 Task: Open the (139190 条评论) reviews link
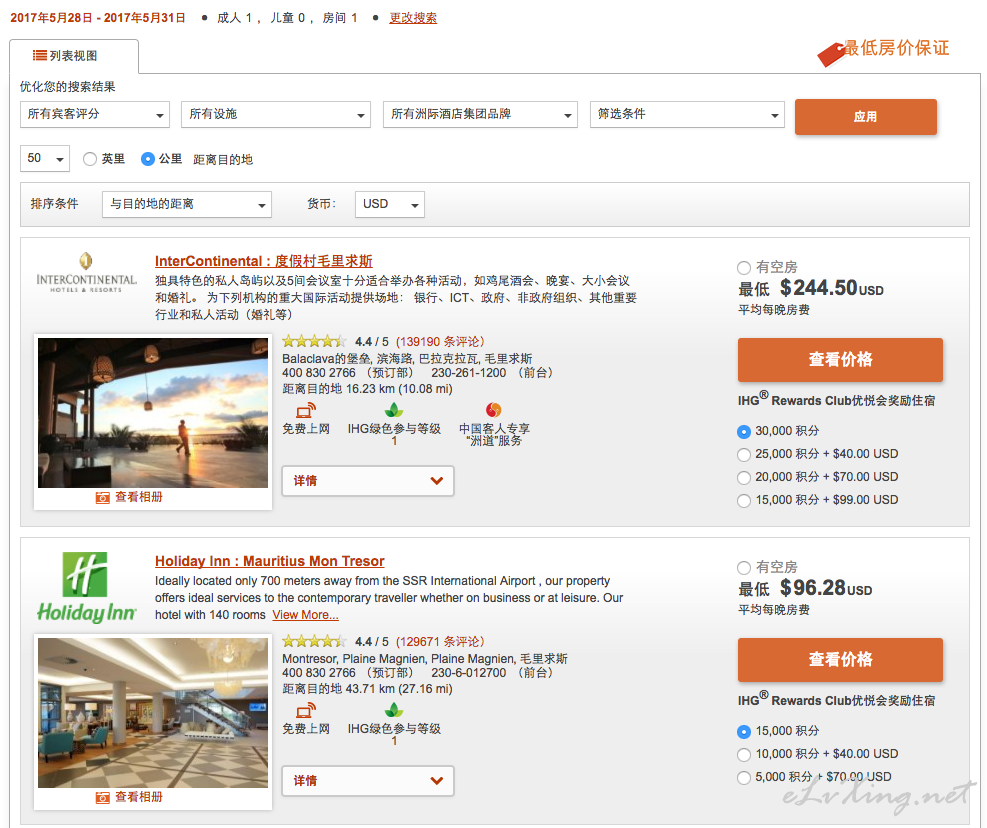[441, 342]
